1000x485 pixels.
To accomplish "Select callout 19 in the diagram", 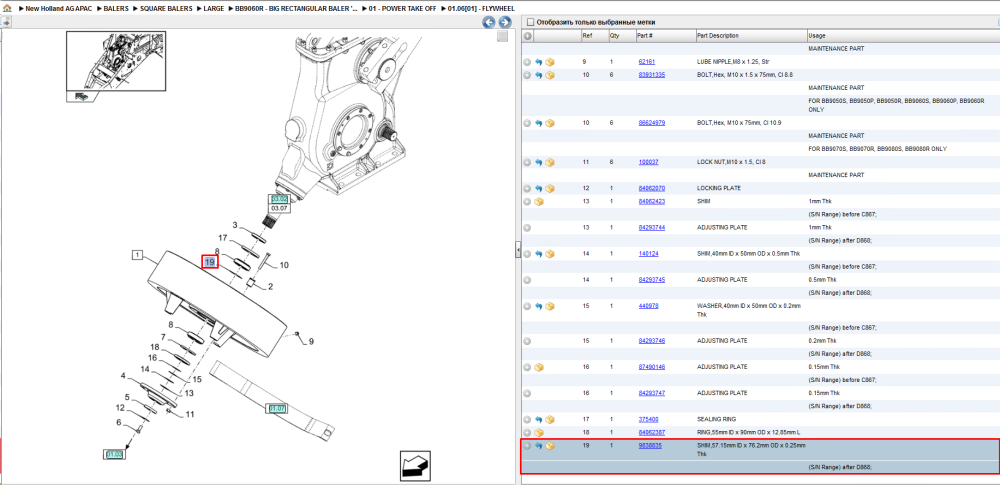I will pos(210,262).
